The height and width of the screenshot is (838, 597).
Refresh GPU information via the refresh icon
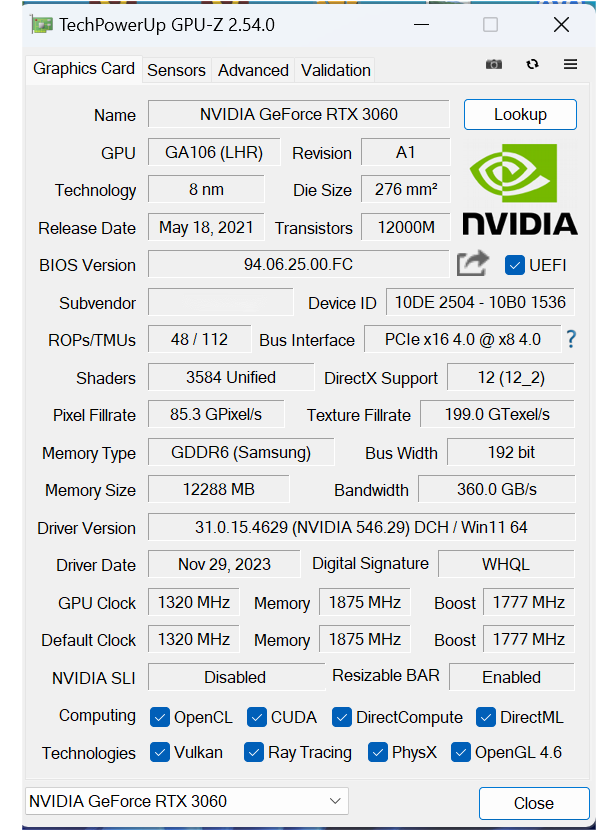(531, 64)
